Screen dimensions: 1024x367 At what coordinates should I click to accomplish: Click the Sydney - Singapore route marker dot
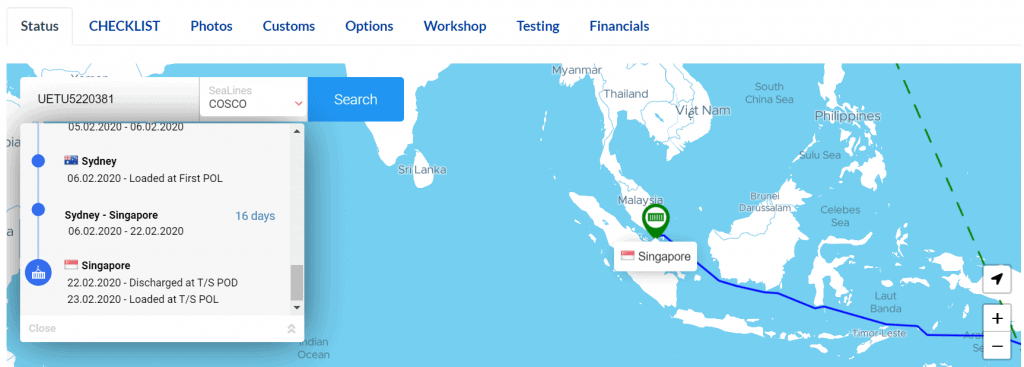pos(39,210)
